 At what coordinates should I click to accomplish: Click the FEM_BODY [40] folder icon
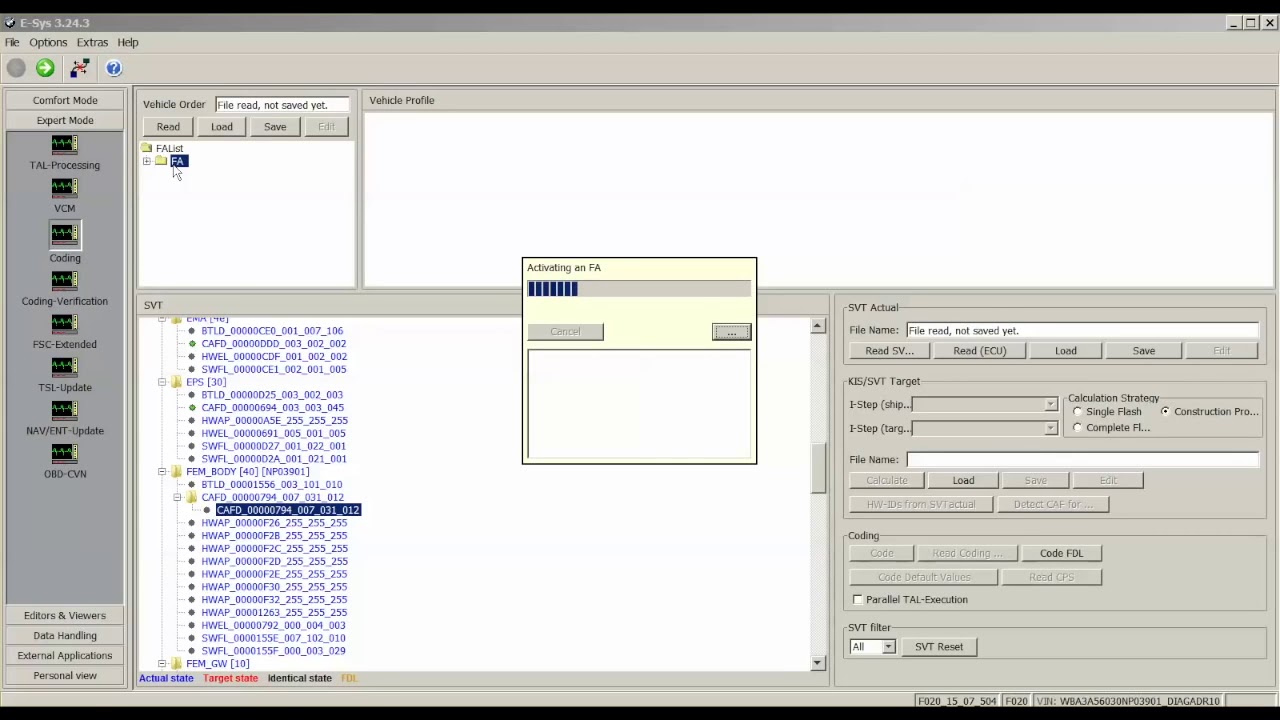point(176,471)
